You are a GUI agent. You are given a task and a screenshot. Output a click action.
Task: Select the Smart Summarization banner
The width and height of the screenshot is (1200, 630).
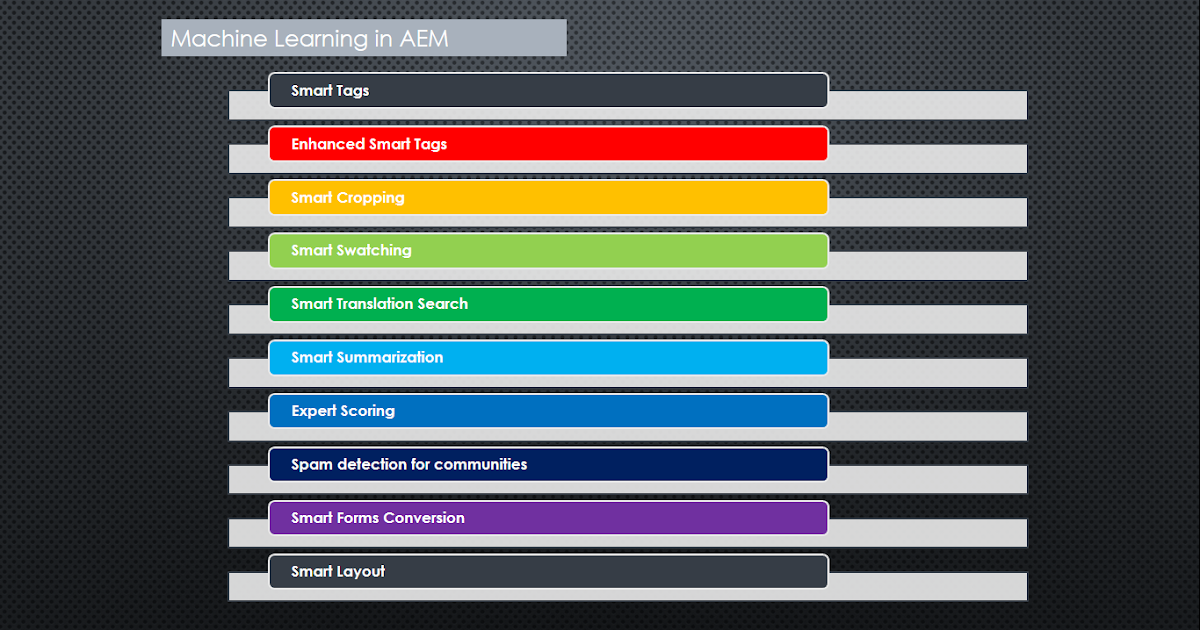[548, 357]
